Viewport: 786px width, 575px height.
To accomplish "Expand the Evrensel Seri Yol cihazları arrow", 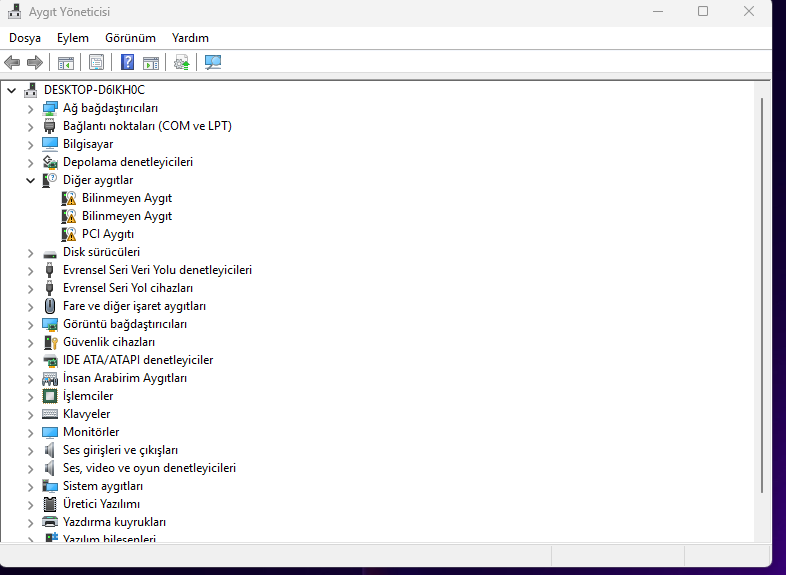I will (31, 289).
